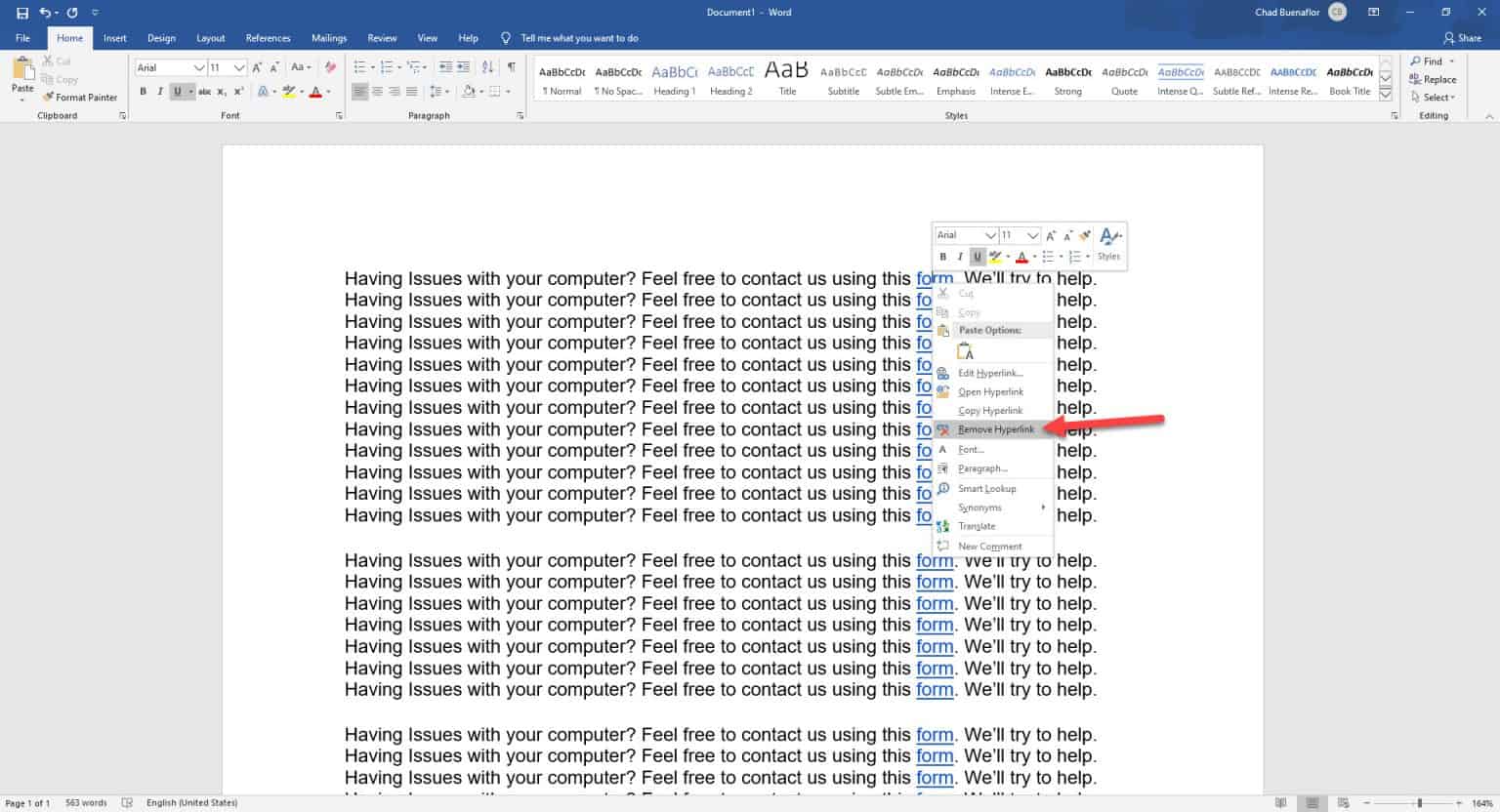Activate the Format Painter tool

tap(80, 97)
